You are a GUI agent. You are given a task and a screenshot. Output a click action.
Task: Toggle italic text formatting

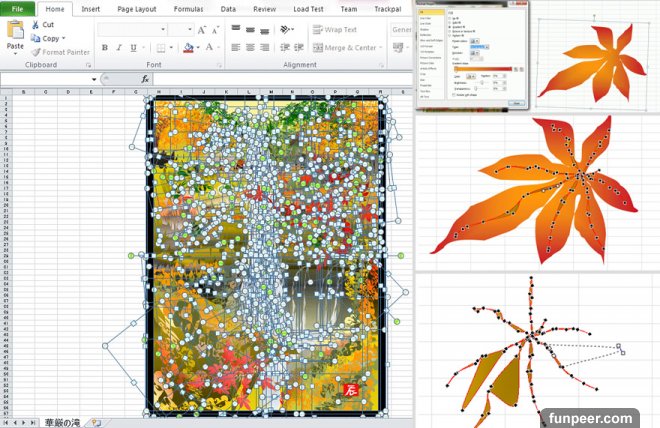[x=119, y=47]
